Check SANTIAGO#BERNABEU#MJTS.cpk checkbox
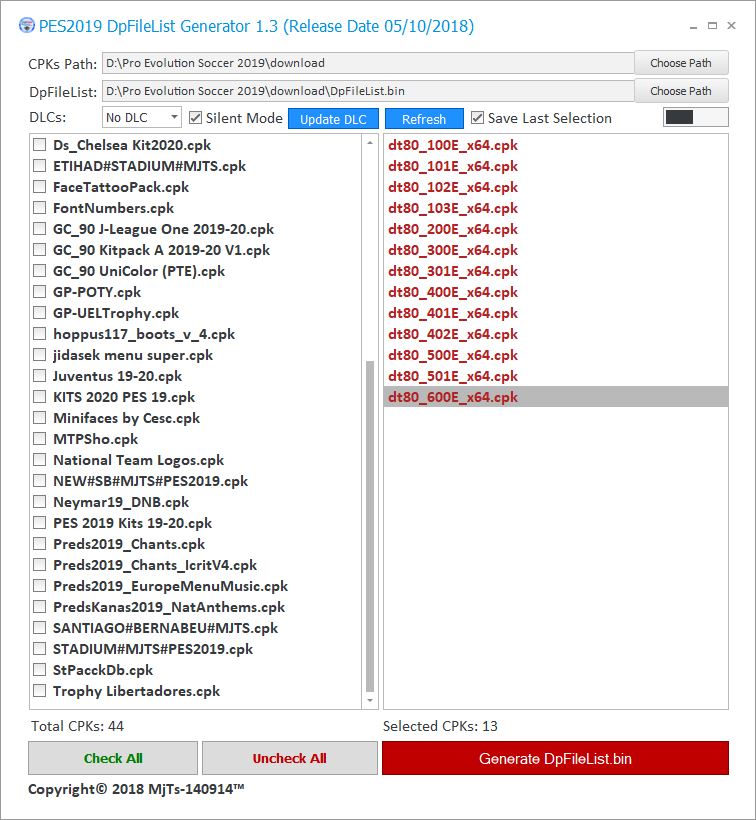The image size is (756, 820). [39, 628]
